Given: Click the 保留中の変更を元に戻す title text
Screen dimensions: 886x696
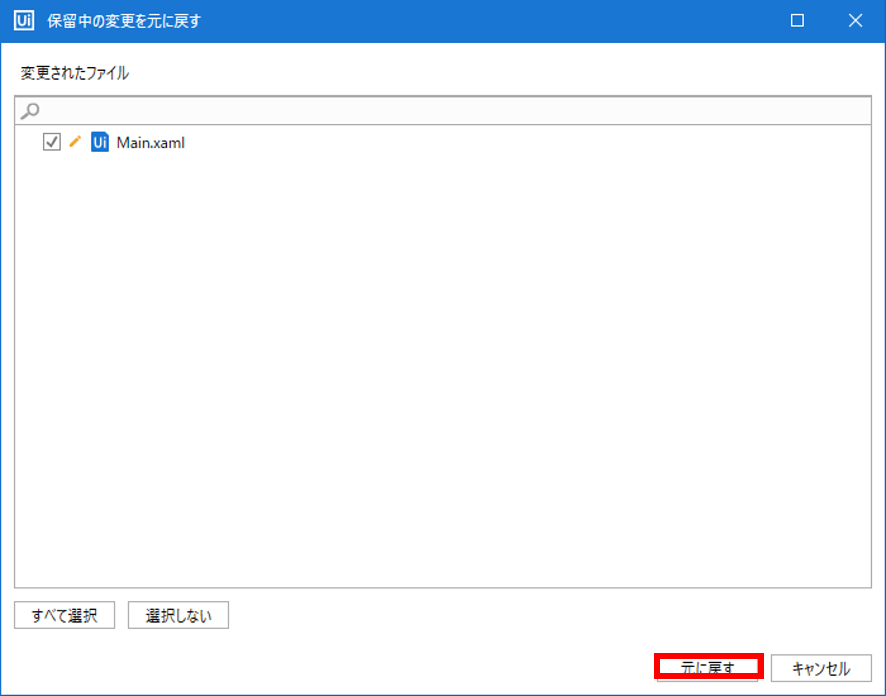Looking at the screenshot, I should click(x=124, y=21).
